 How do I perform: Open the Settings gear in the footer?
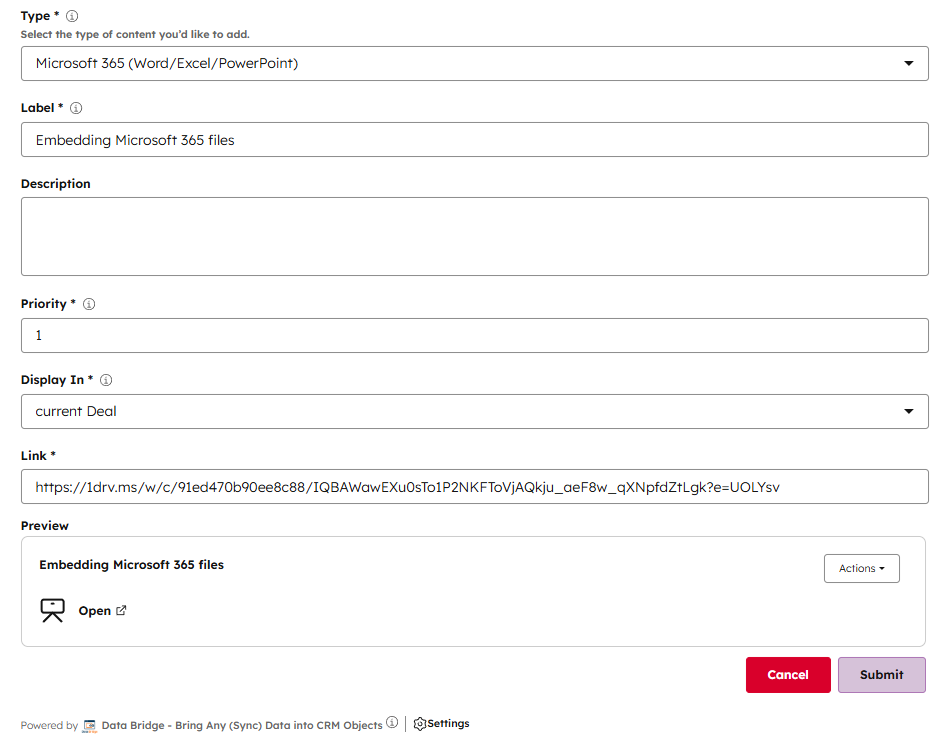coord(441,723)
